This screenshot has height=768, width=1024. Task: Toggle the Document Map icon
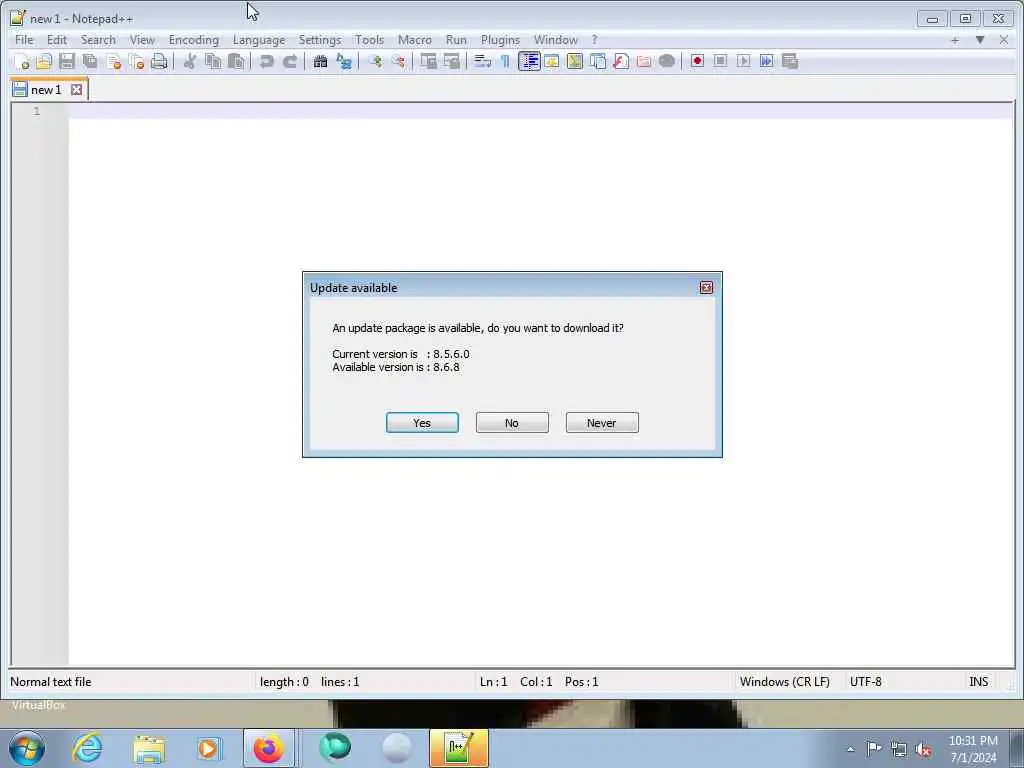click(575, 61)
